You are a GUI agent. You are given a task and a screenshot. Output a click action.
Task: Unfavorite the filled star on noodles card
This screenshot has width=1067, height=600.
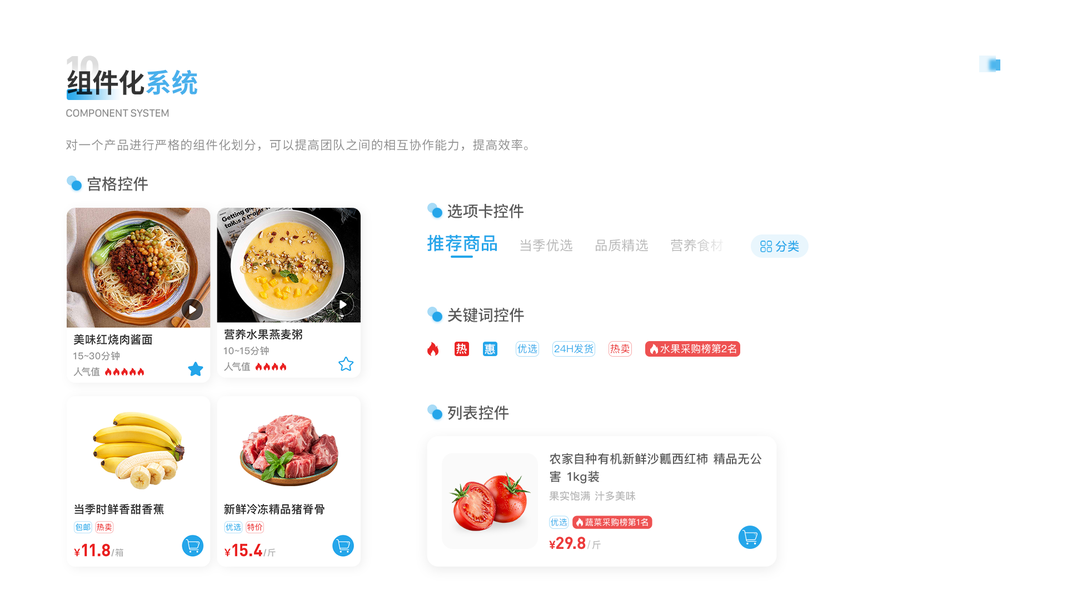[195, 369]
